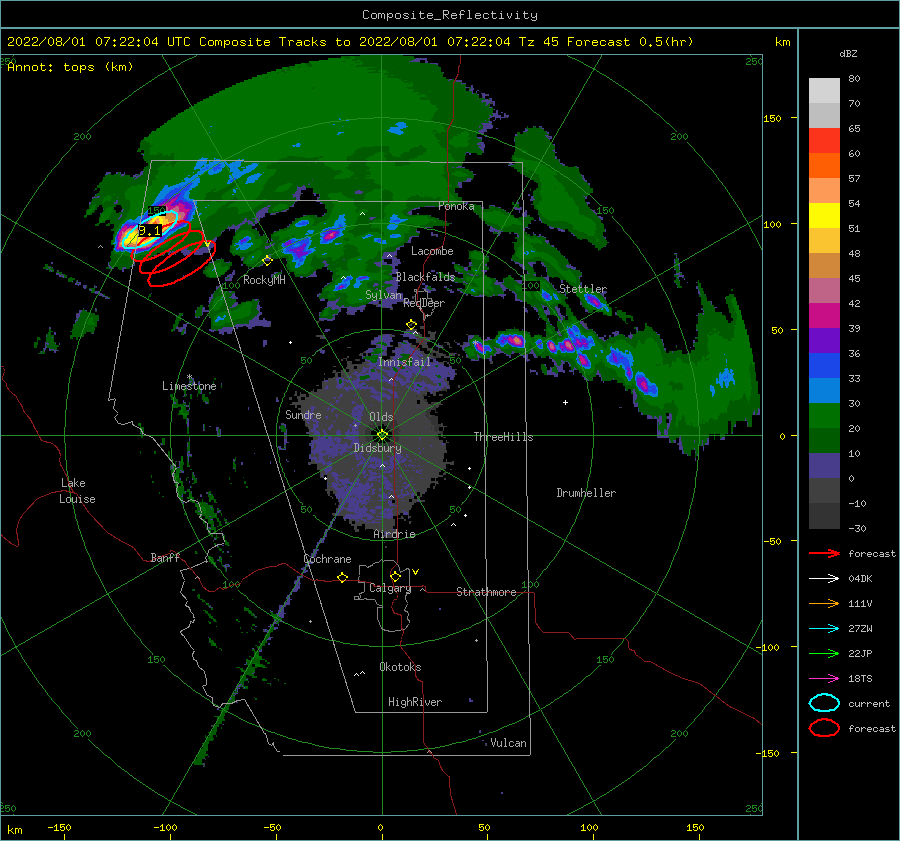This screenshot has width=900, height=841.
Task: Click the ThreeHills label
Action: (503, 437)
